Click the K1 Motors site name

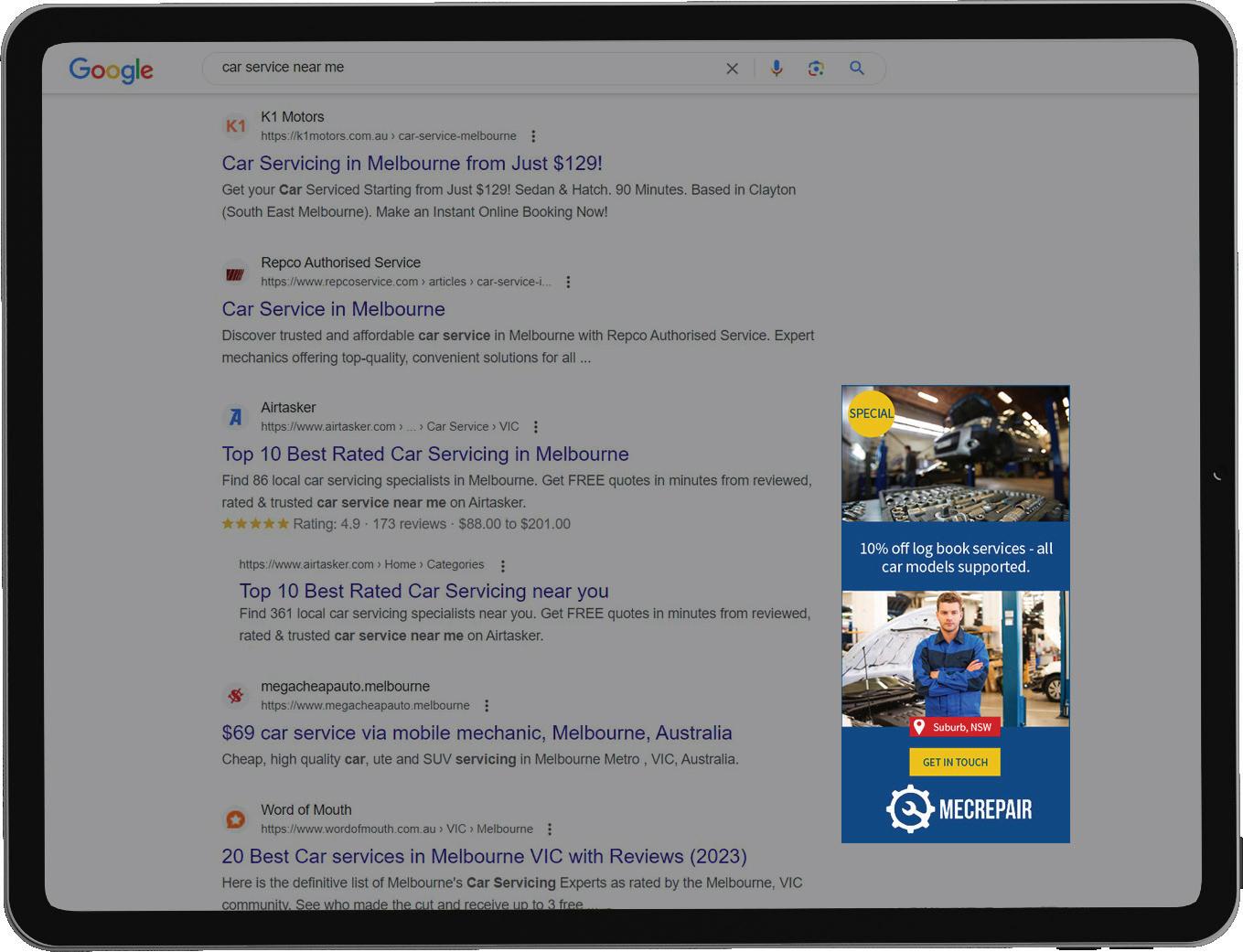tap(293, 117)
